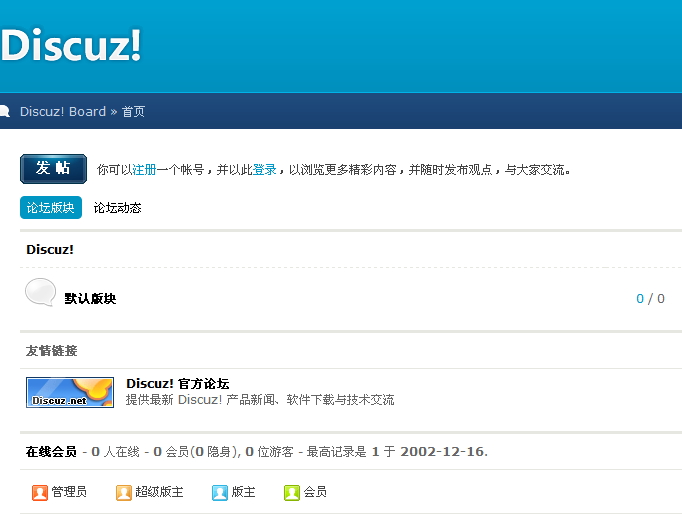Click the 会员 legend label
The width and height of the screenshot is (682, 524).
pos(315,492)
